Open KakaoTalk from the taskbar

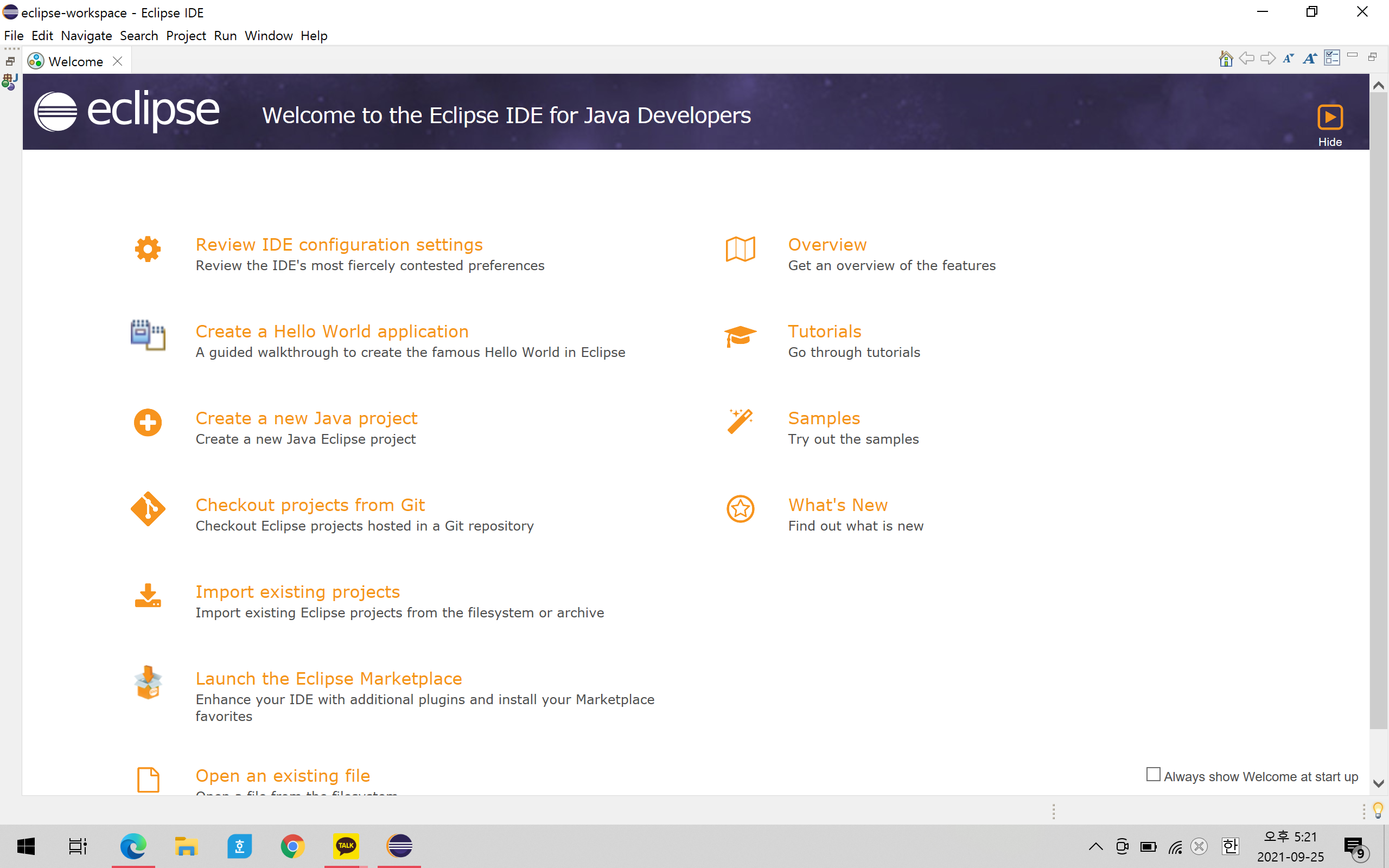click(346, 846)
